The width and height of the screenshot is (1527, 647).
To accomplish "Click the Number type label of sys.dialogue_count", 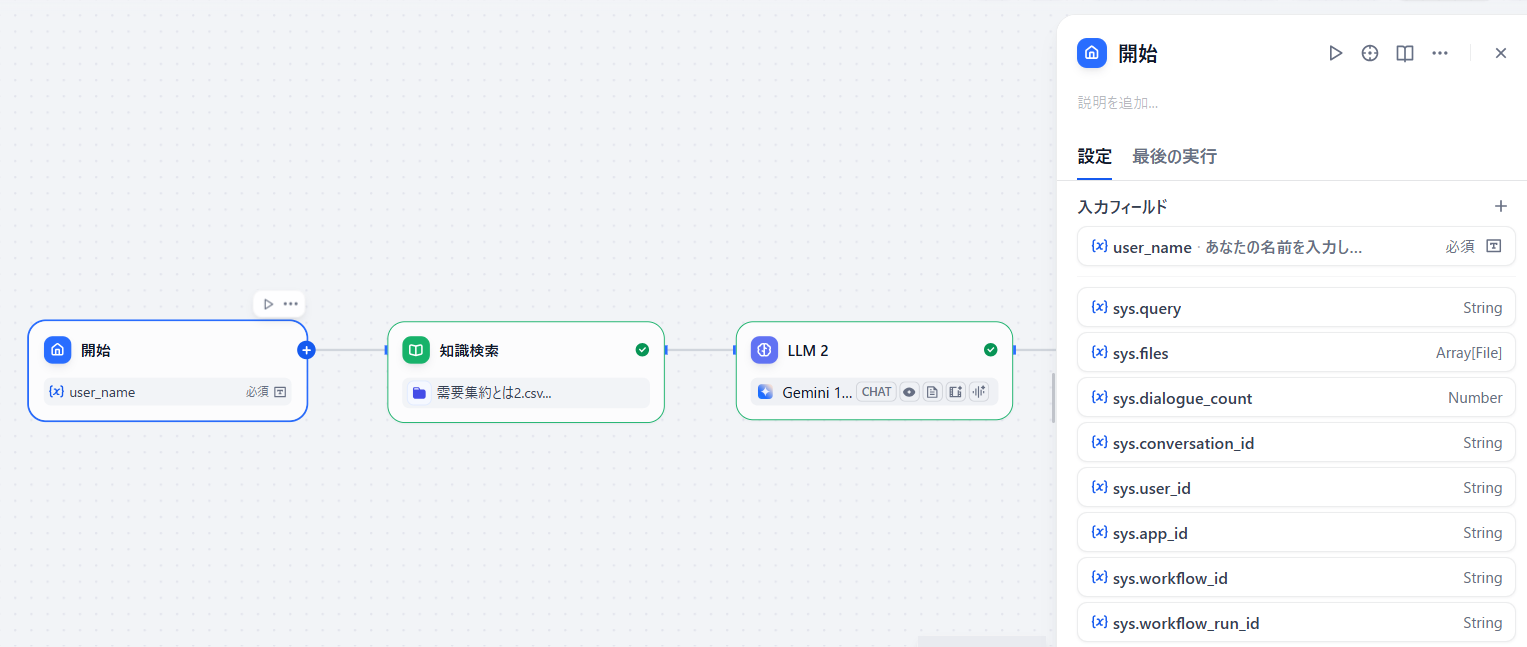I will (1475, 398).
